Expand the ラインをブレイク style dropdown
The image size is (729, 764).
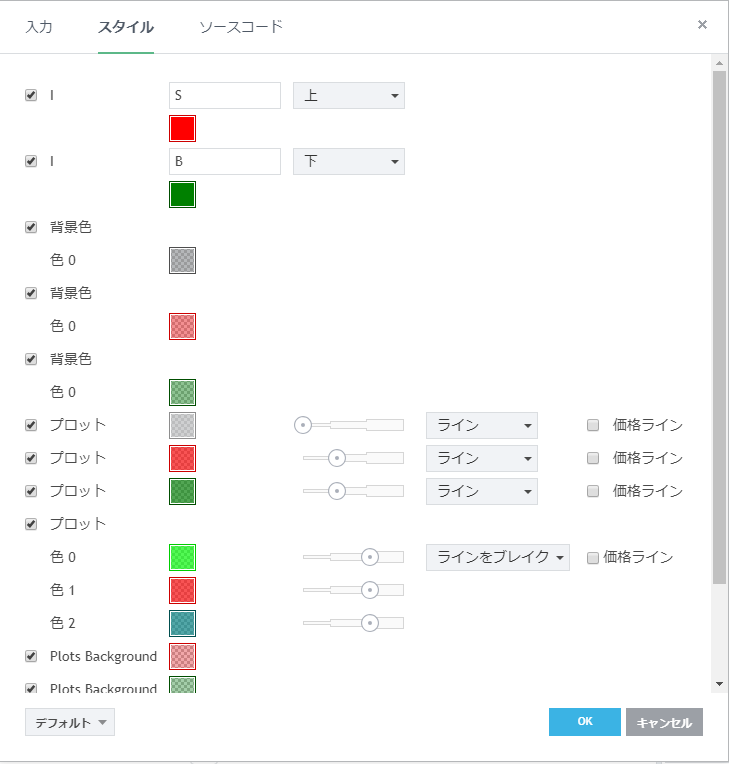pyautogui.click(x=497, y=557)
